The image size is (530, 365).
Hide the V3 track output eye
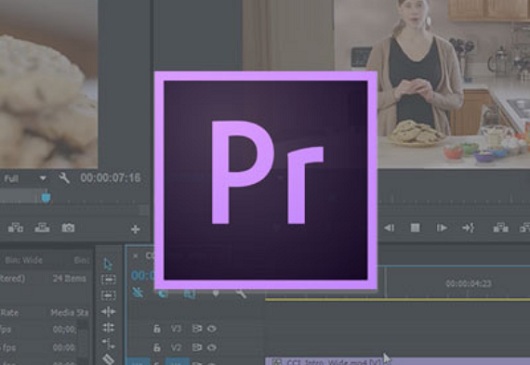pos(212,328)
